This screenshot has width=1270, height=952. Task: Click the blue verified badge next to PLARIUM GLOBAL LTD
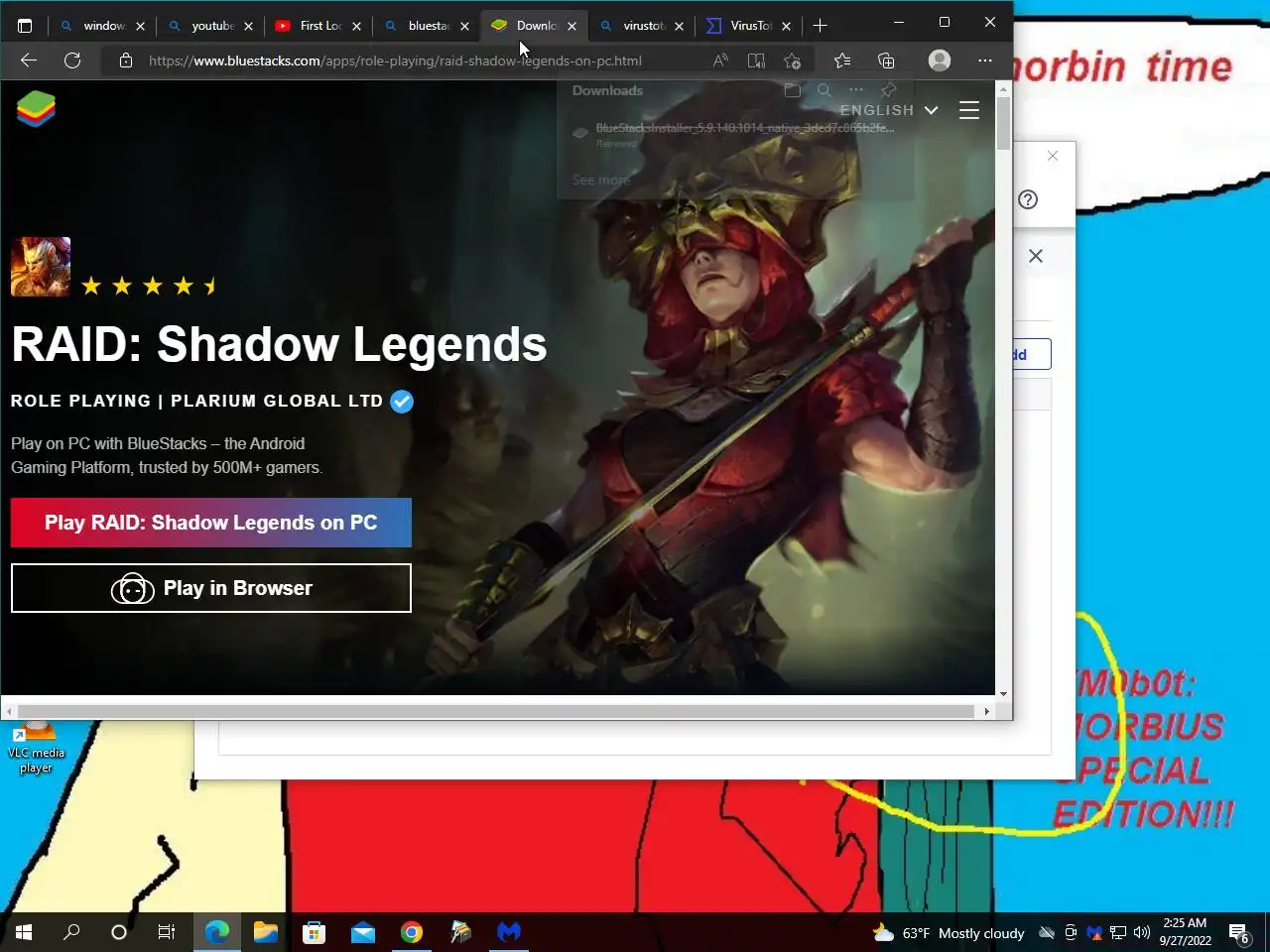click(402, 402)
